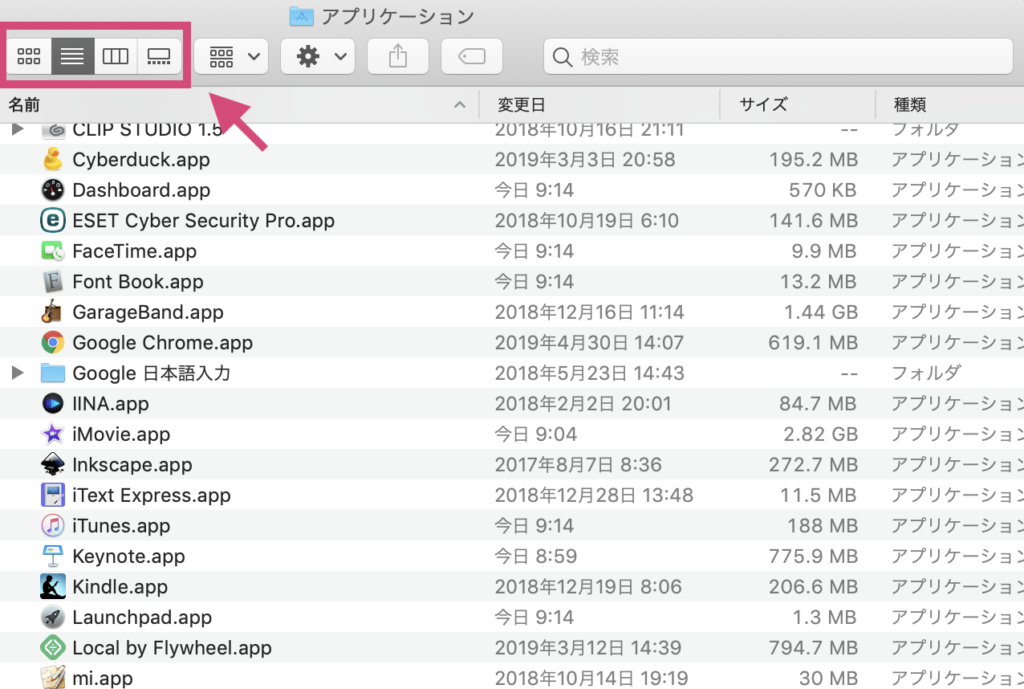Click the 794.7 MB size value
The width and height of the screenshot is (1024, 689).
click(813, 648)
